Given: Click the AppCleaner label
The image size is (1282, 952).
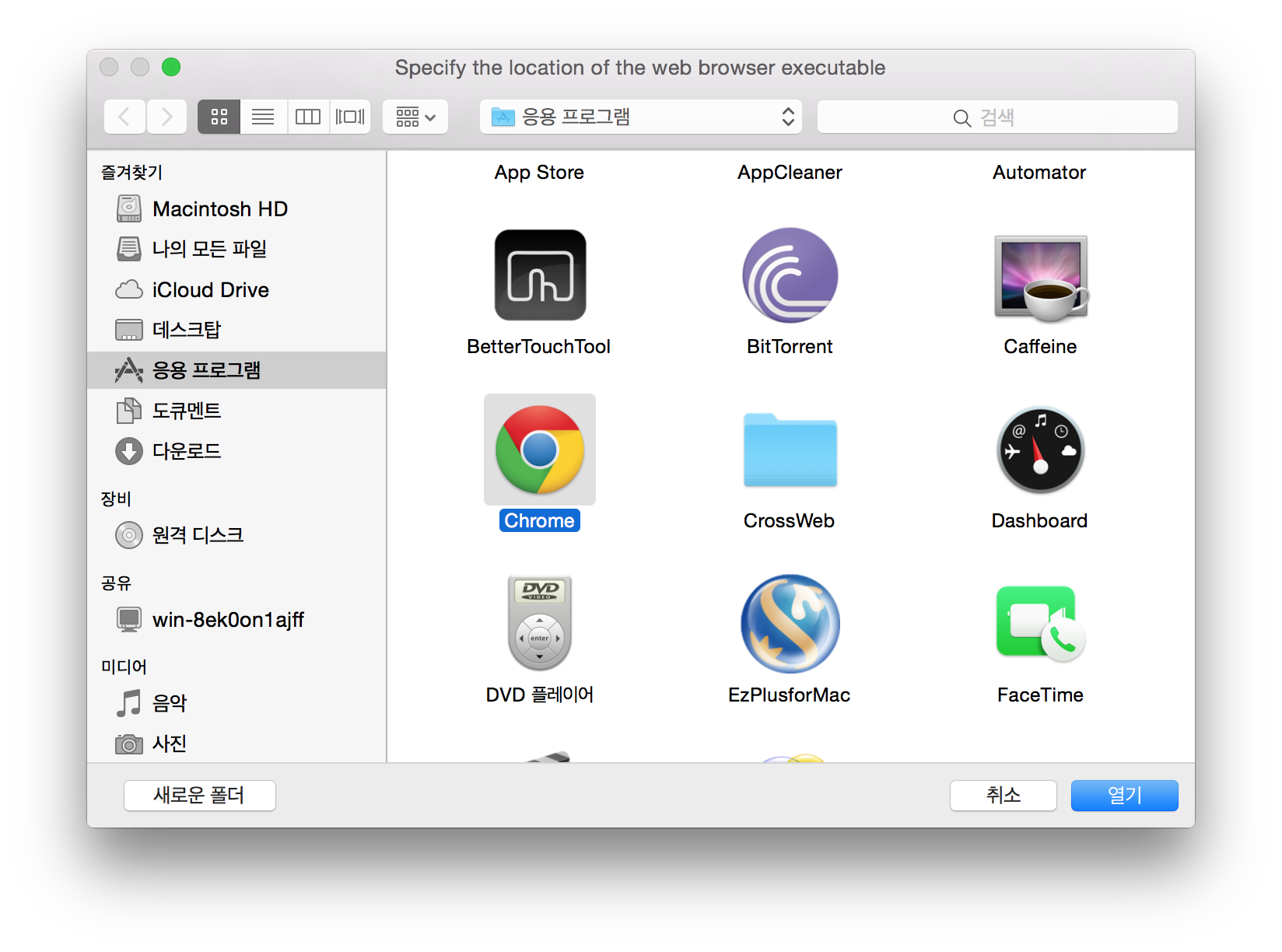Looking at the screenshot, I should coord(790,173).
